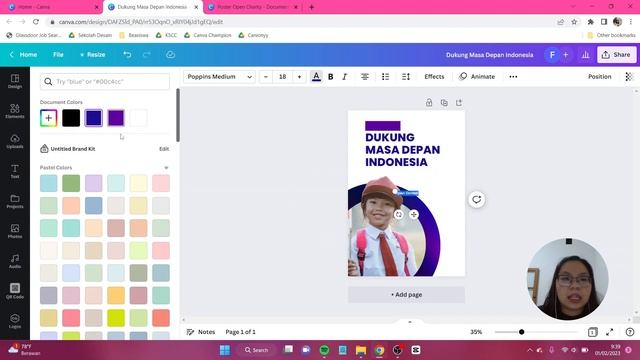
Task: Edit the font size value 18
Action: coord(282,77)
